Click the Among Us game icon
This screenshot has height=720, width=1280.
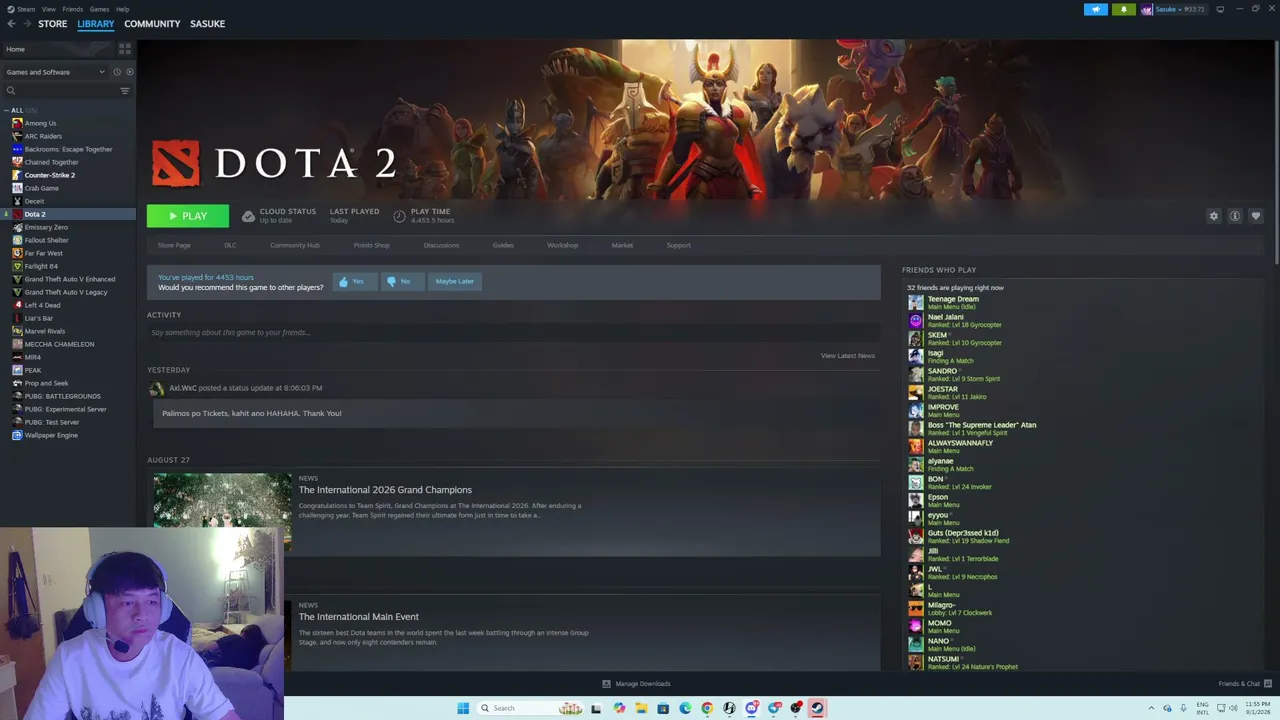point(17,123)
